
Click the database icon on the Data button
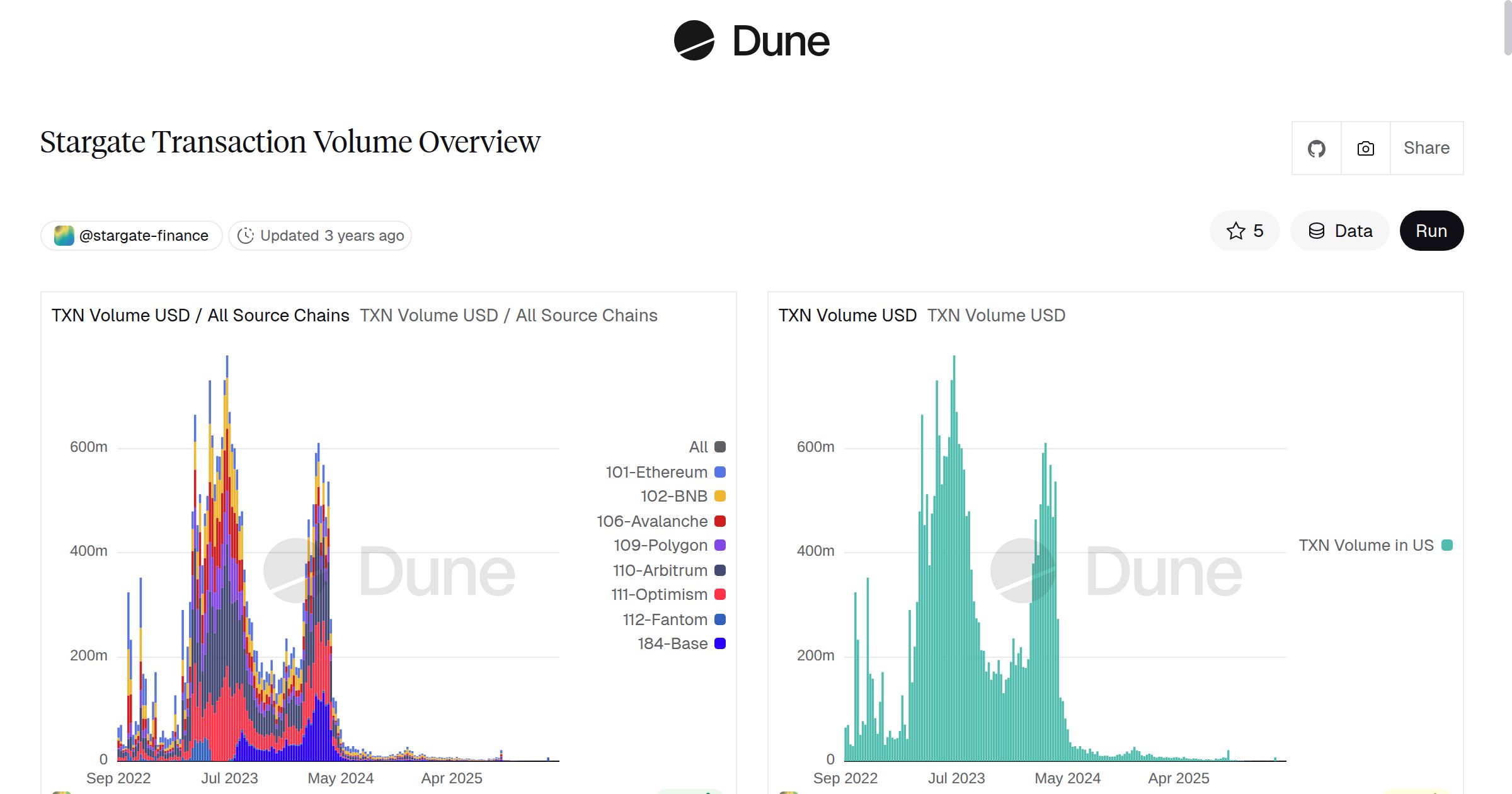tap(1317, 231)
